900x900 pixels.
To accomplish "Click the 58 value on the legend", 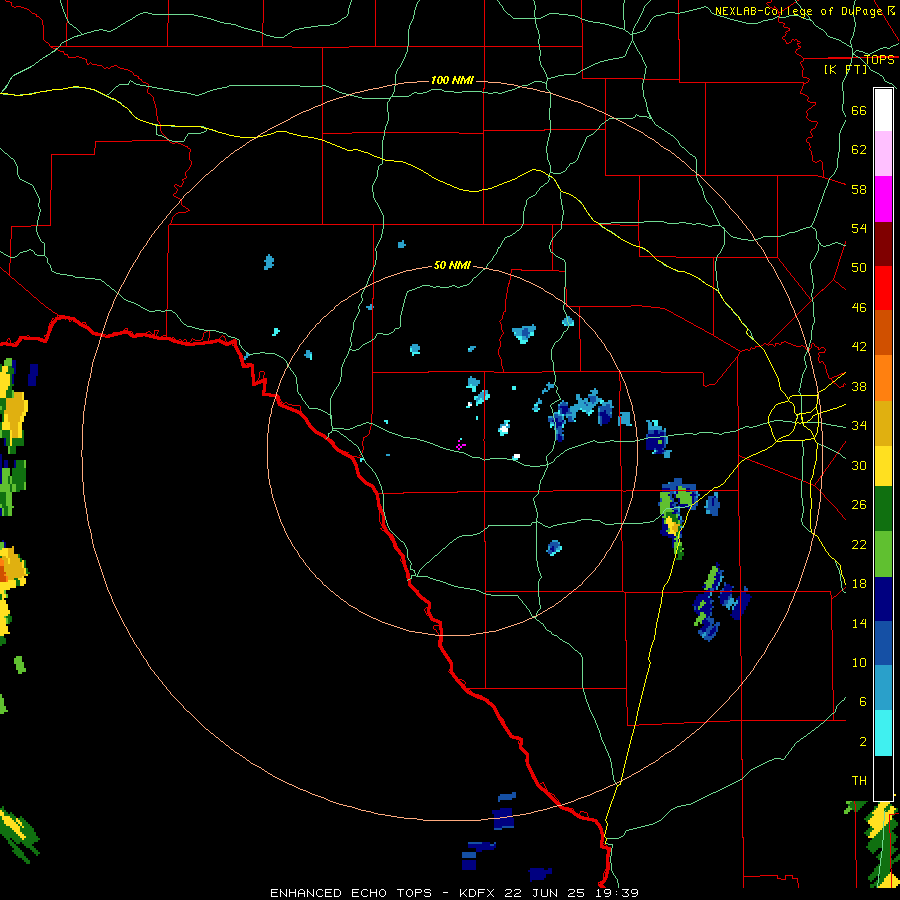I will [x=859, y=189].
